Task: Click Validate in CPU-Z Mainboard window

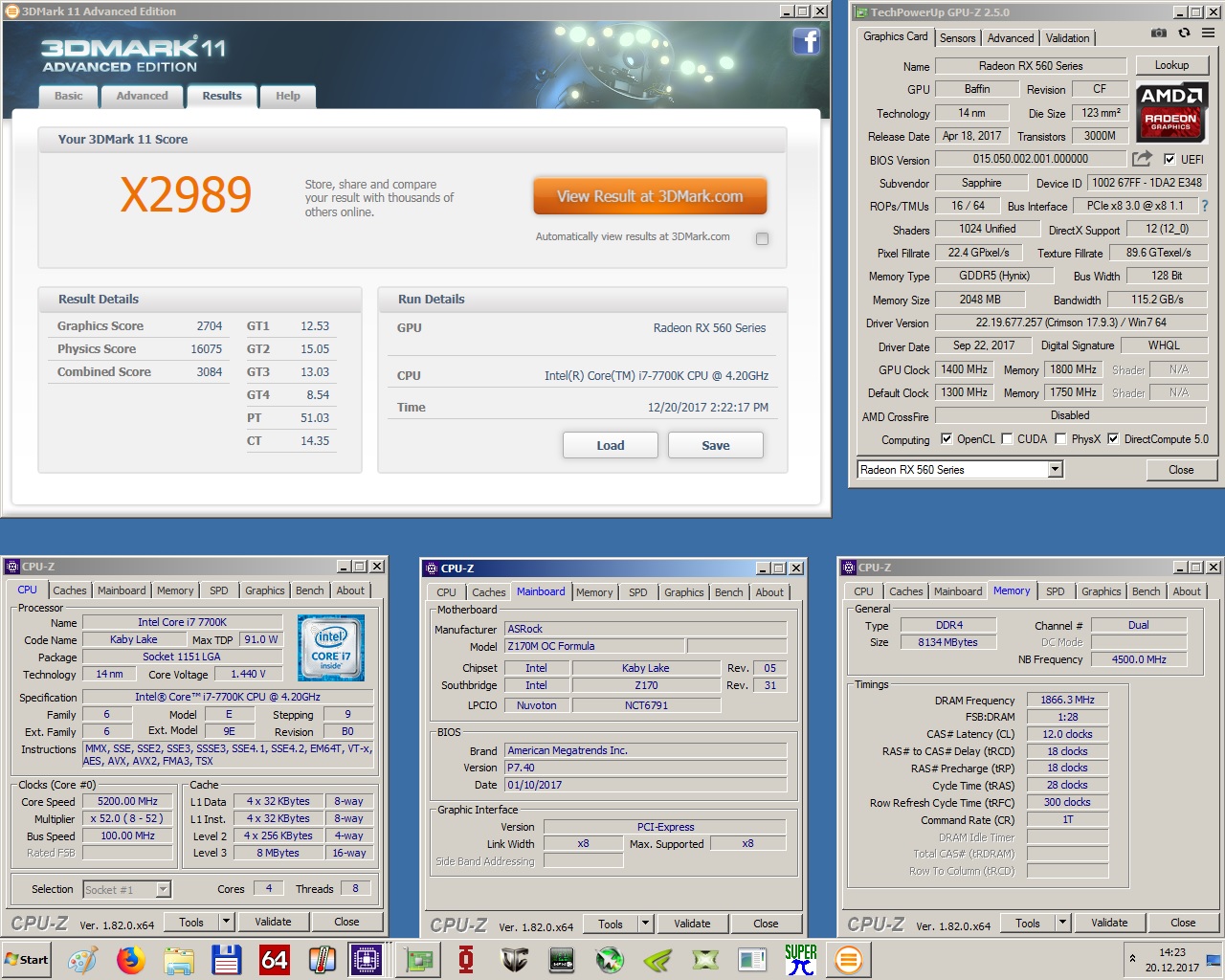Action: pyautogui.click(x=692, y=924)
